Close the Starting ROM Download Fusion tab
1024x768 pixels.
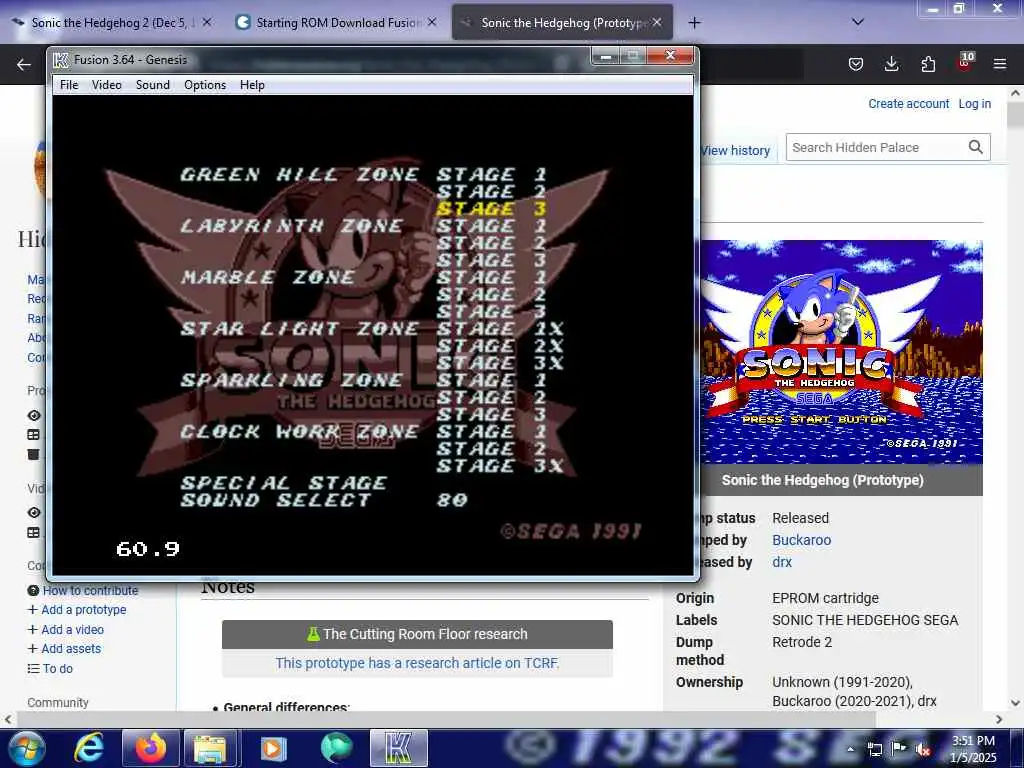pyautogui.click(x=432, y=22)
